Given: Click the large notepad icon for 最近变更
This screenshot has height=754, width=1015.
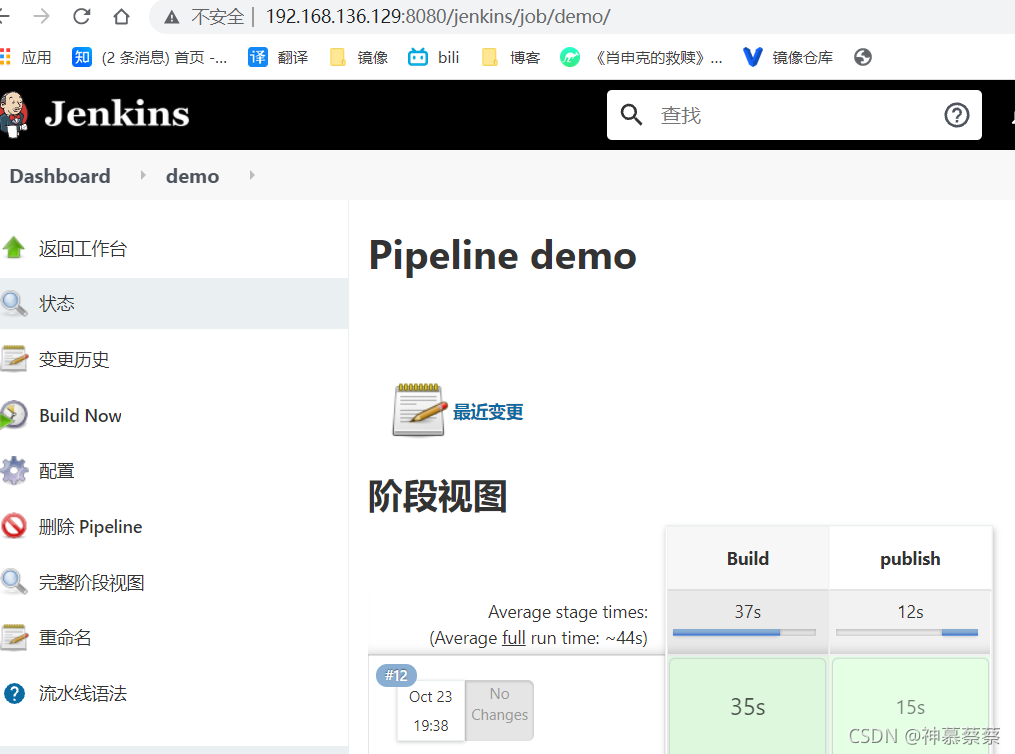Looking at the screenshot, I should [x=419, y=410].
